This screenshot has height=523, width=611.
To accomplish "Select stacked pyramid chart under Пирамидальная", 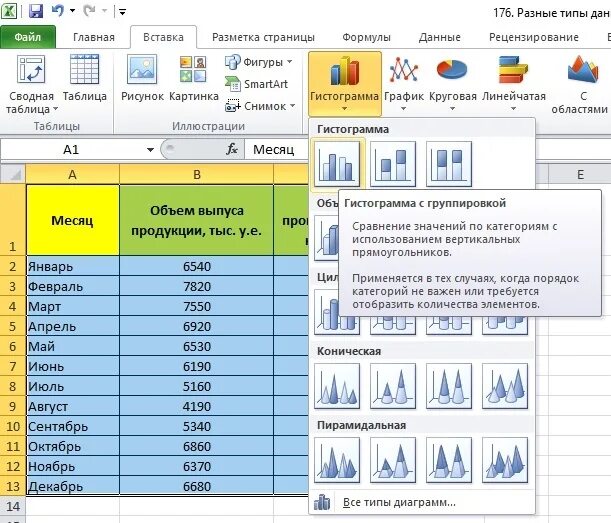I will tap(393, 460).
